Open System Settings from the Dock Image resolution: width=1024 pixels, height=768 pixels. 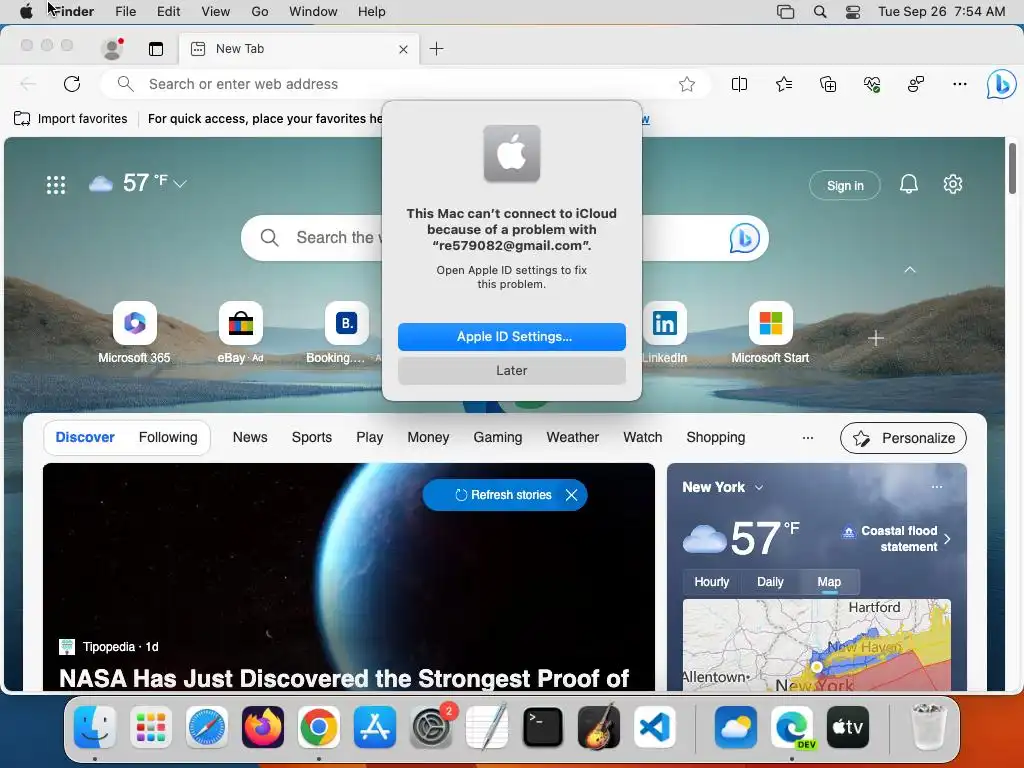pos(431,727)
